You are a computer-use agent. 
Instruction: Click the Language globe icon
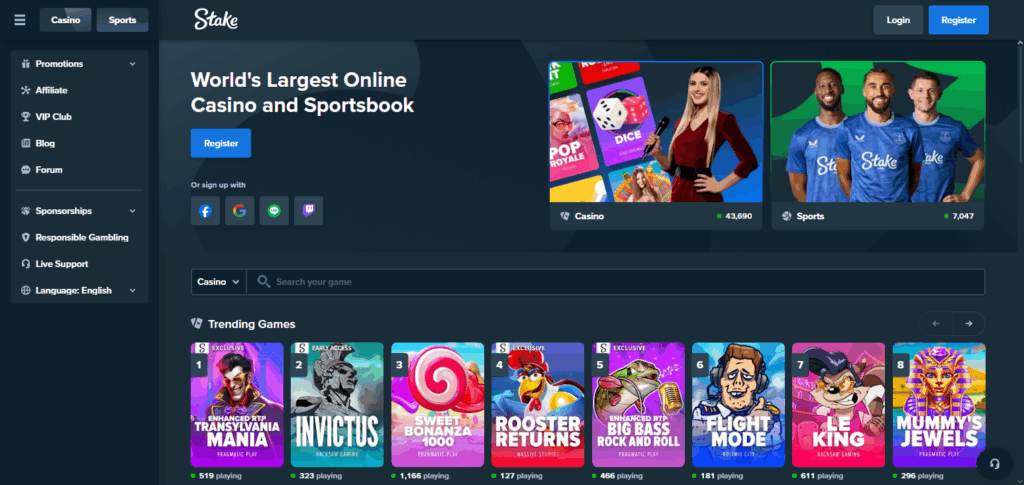[26, 290]
